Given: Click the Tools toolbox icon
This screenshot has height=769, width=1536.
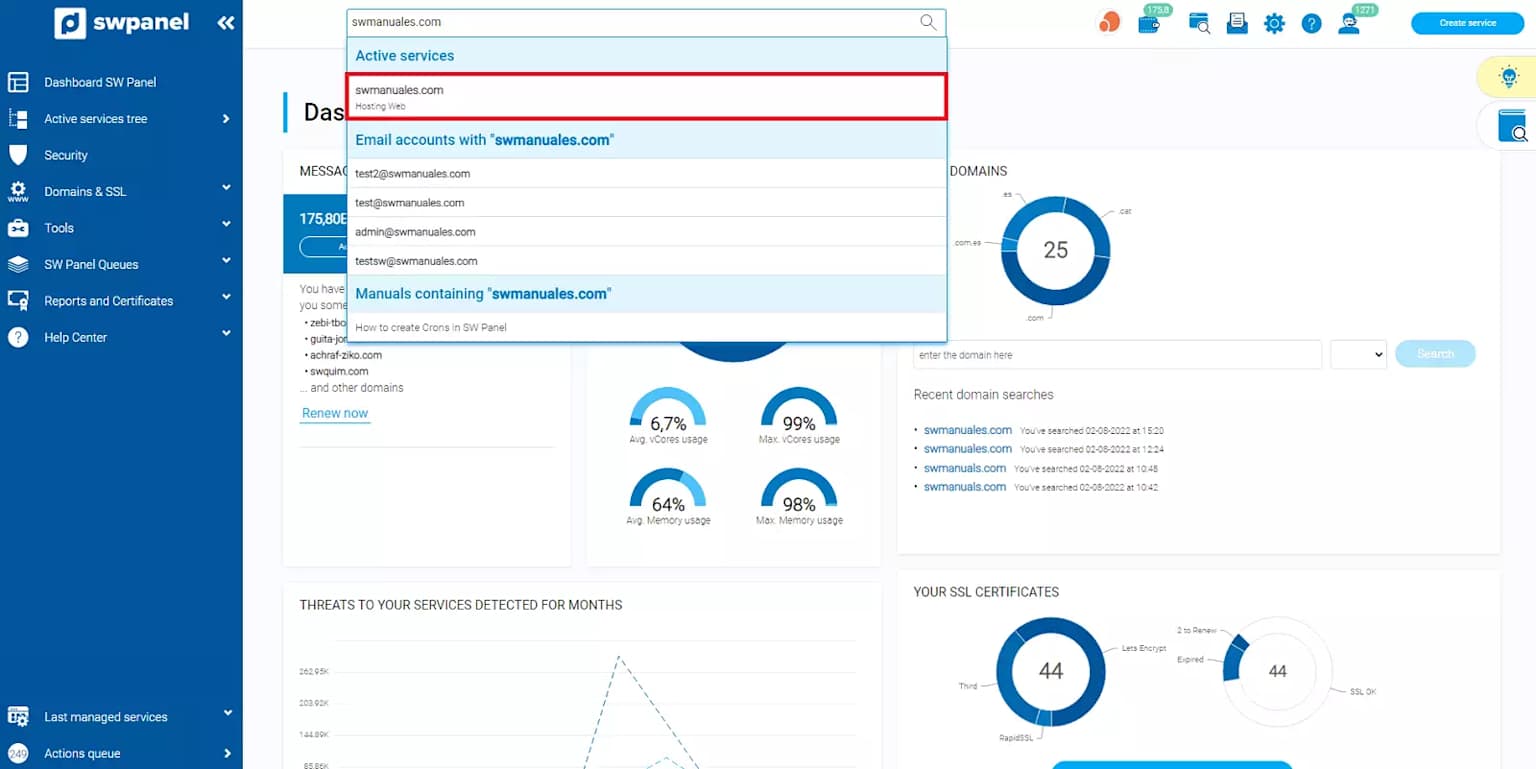Looking at the screenshot, I should click(18, 228).
